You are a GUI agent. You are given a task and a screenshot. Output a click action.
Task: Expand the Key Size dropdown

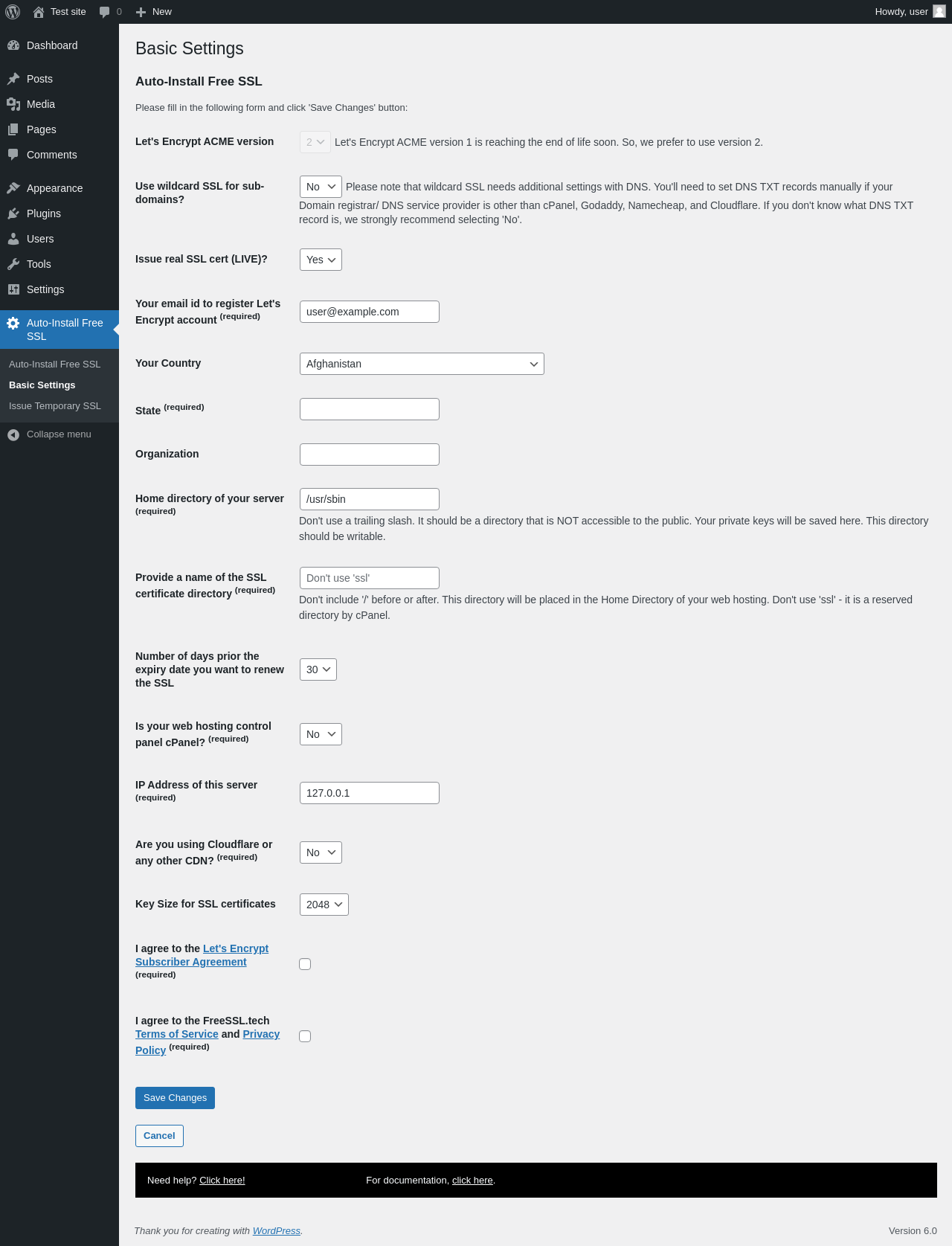pos(324,905)
